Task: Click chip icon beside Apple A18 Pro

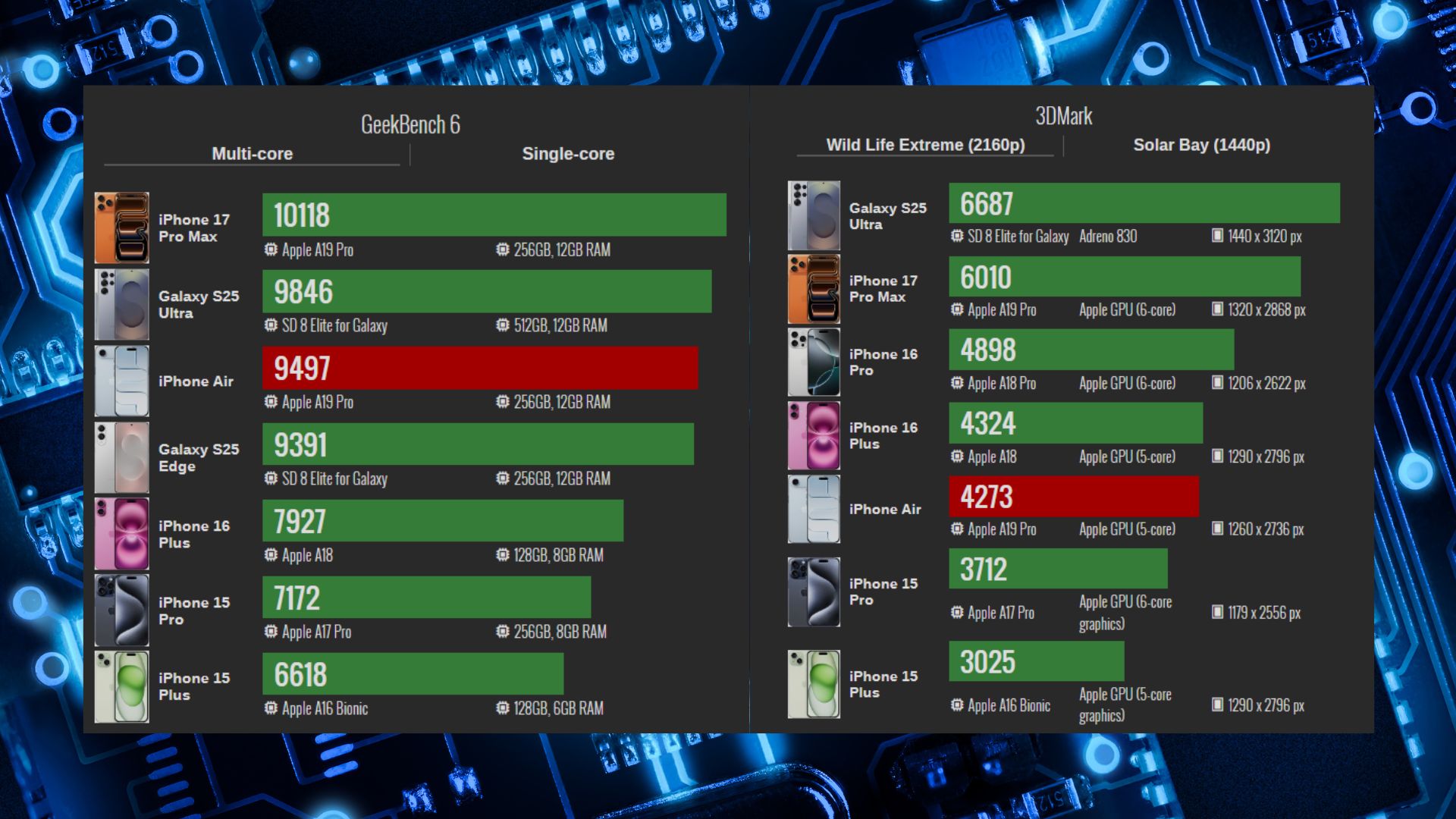Action: (957, 383)
